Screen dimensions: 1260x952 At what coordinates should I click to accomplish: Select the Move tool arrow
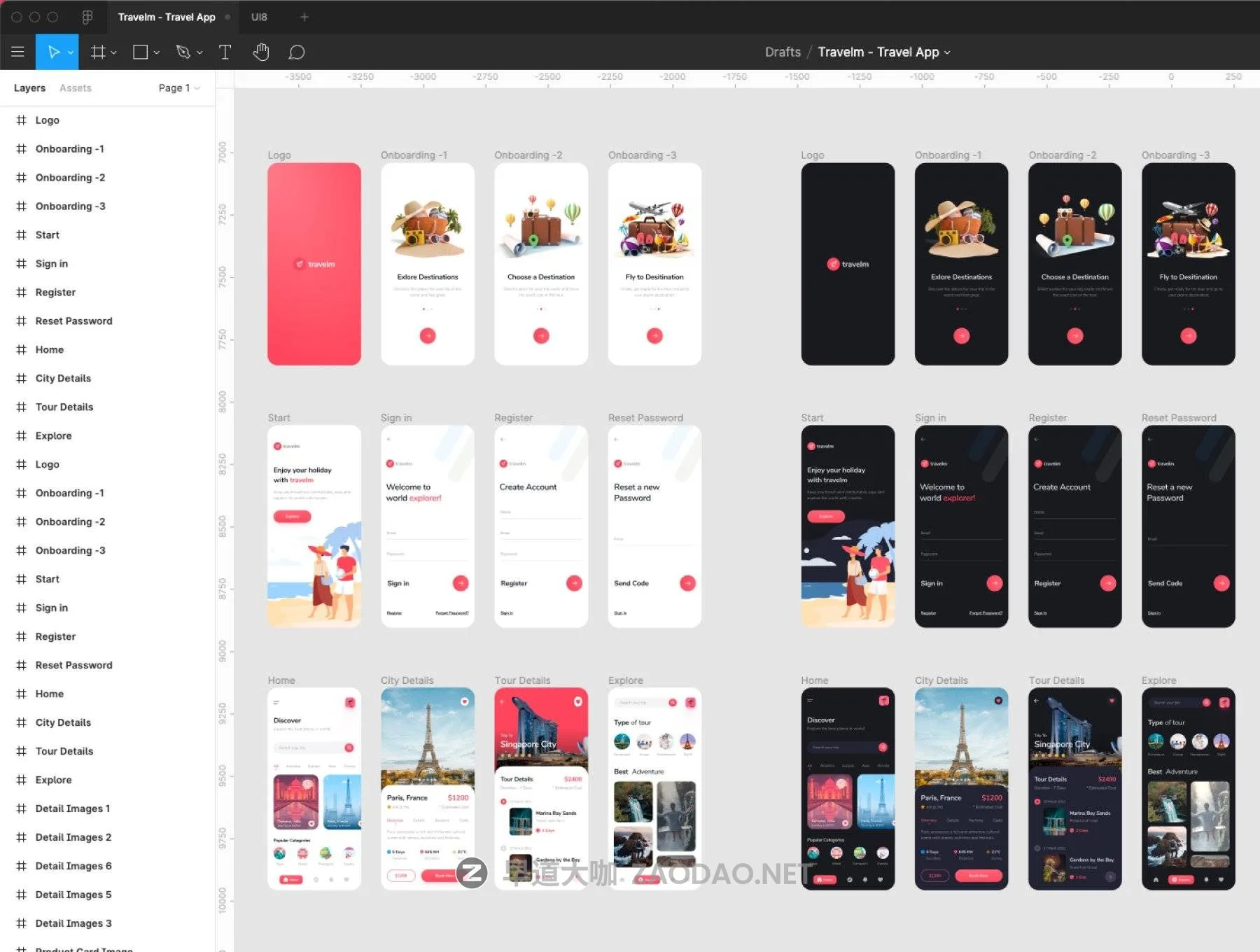[53, 52]
